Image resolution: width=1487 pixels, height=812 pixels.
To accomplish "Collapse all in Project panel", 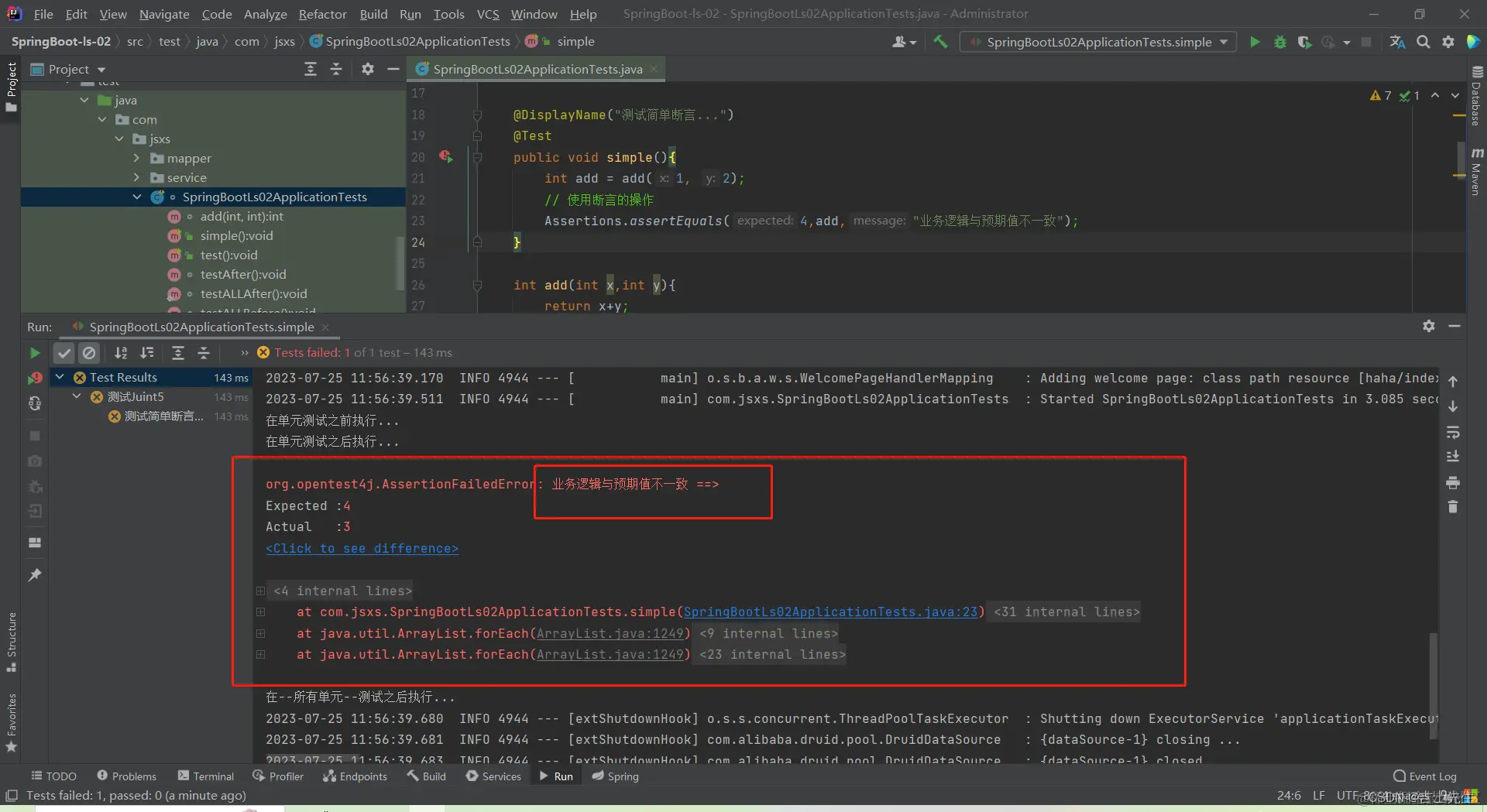I will pos(336,69).
